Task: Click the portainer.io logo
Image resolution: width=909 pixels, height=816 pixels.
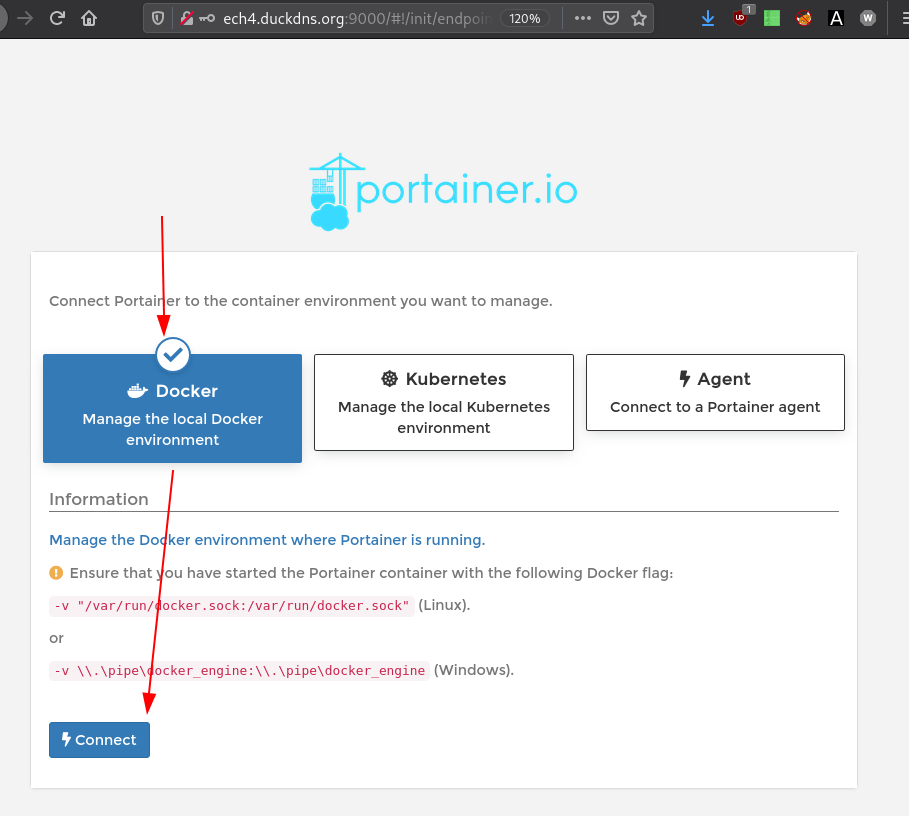Action: [443, 191]
